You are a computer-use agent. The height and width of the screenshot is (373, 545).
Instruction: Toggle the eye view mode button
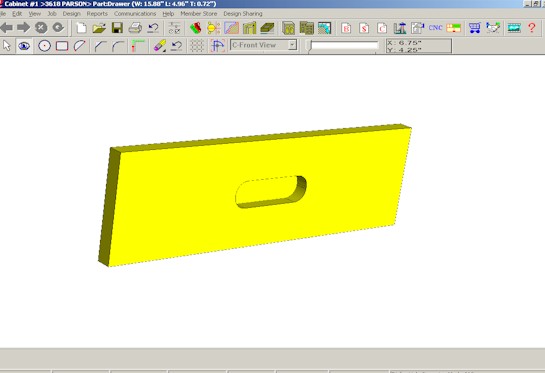[24, 46]
